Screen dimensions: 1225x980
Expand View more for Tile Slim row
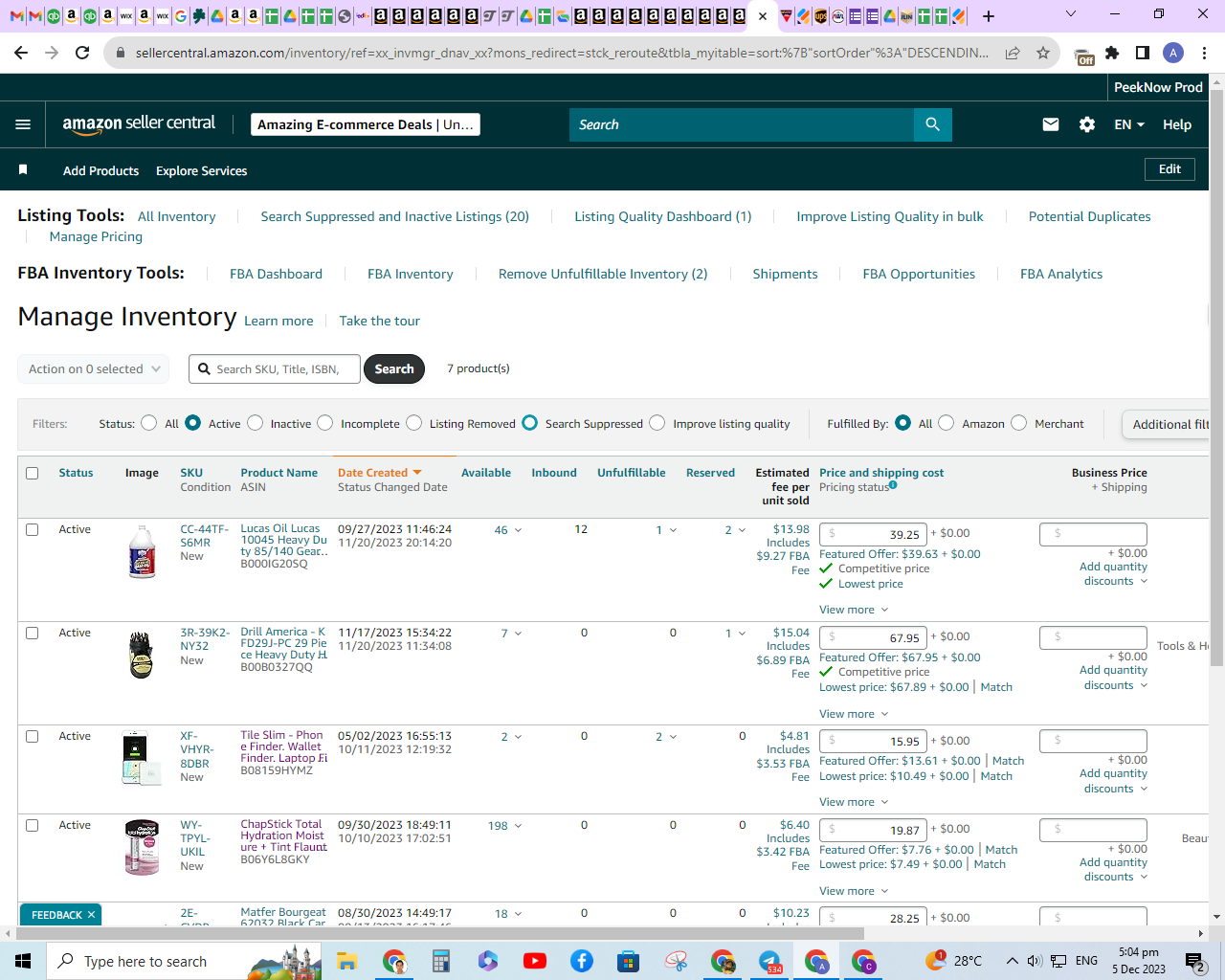click(854, 802)
